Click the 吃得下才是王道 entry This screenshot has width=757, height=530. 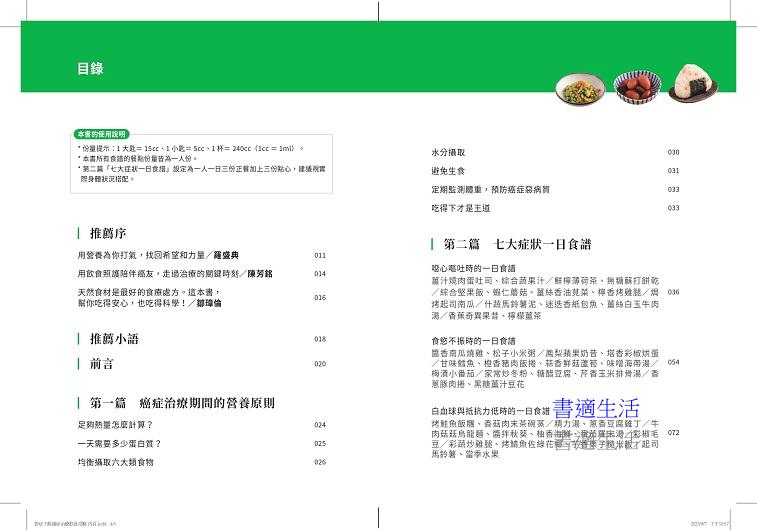tap(458, 208)
